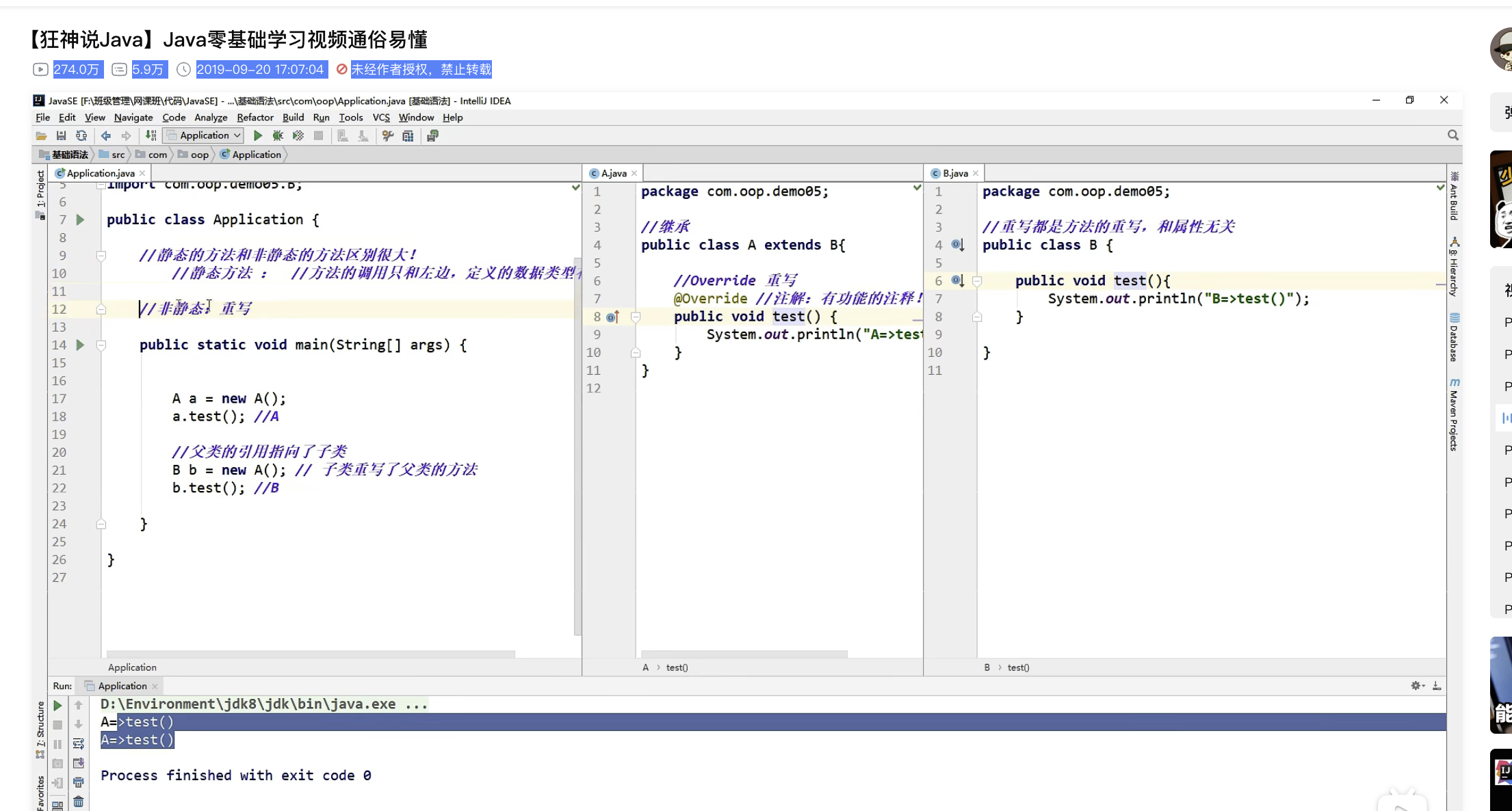Click the Debug bug icon in toolbar
Screen dimensions: 1512x811
[278, 135]
